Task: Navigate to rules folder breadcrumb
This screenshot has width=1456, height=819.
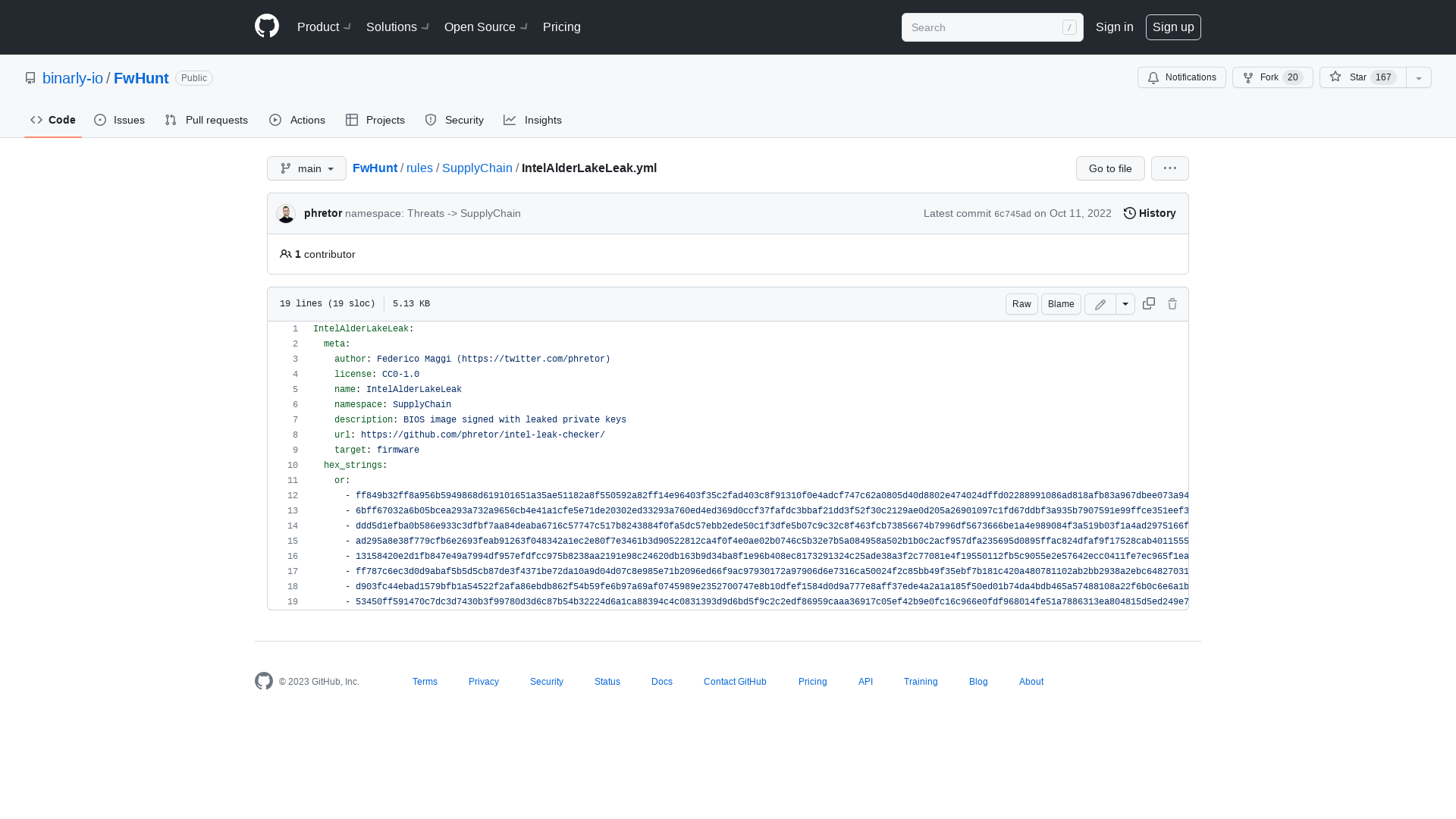Action: coord(419,168)
